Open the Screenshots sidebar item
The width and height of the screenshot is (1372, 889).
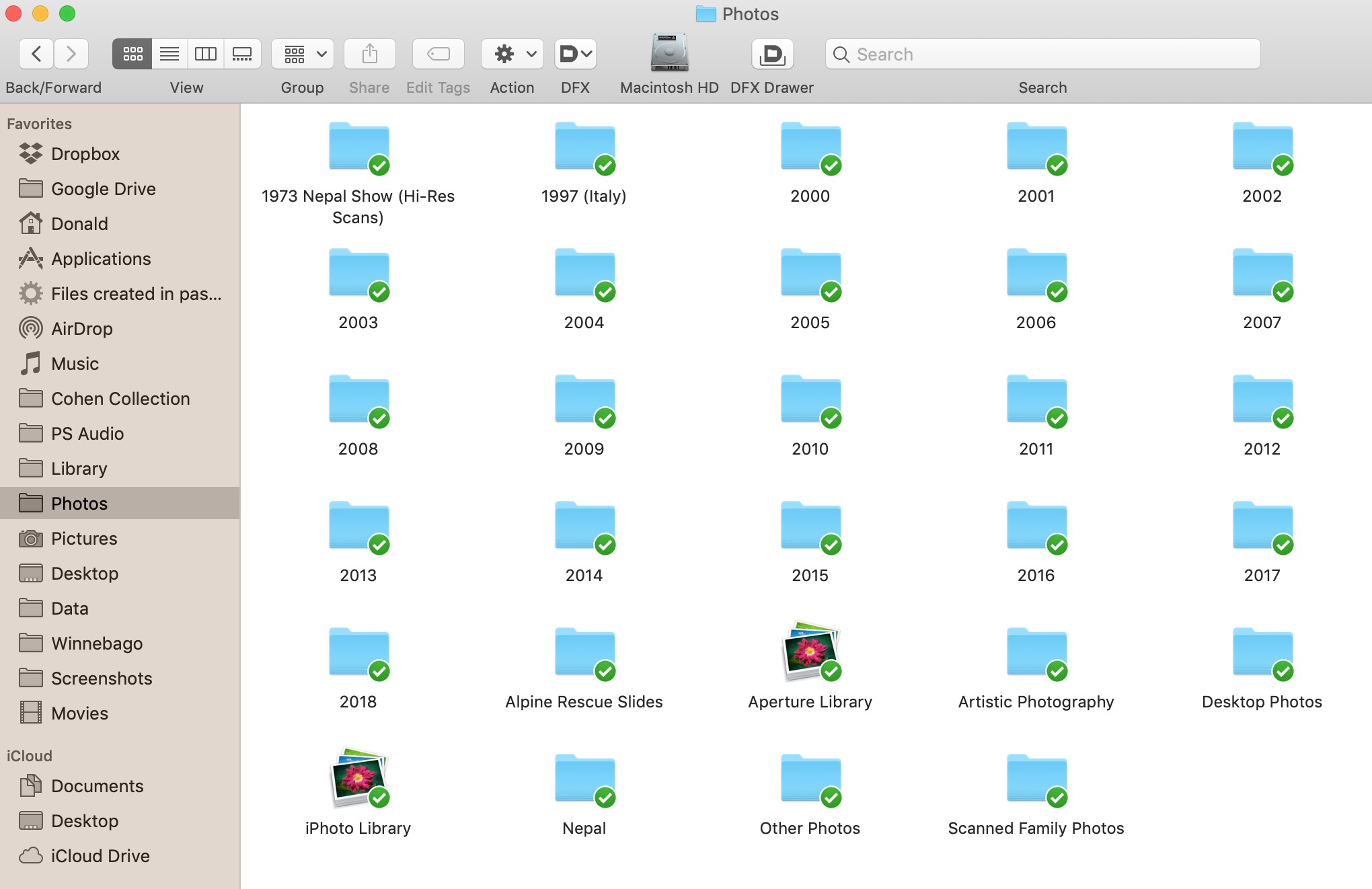[102, 679]
